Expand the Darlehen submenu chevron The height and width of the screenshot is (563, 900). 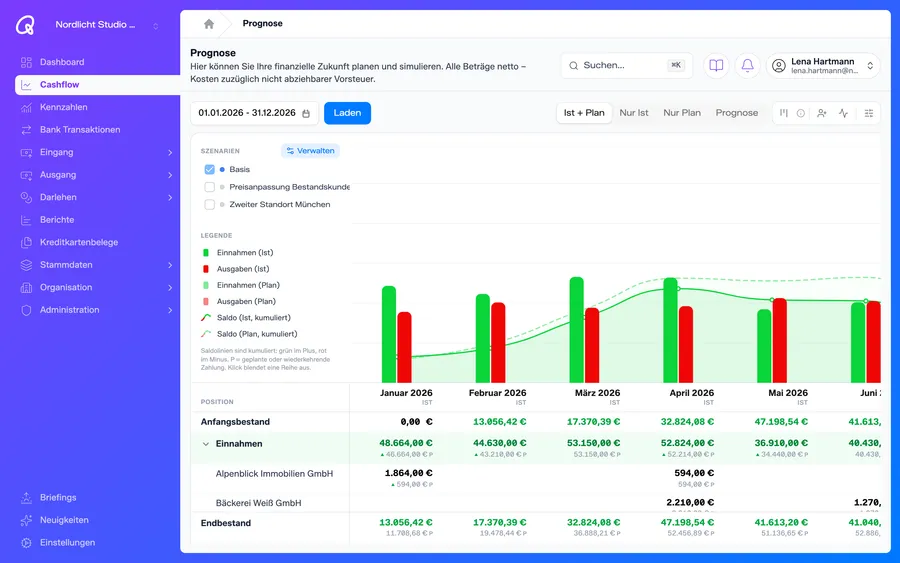170,197
